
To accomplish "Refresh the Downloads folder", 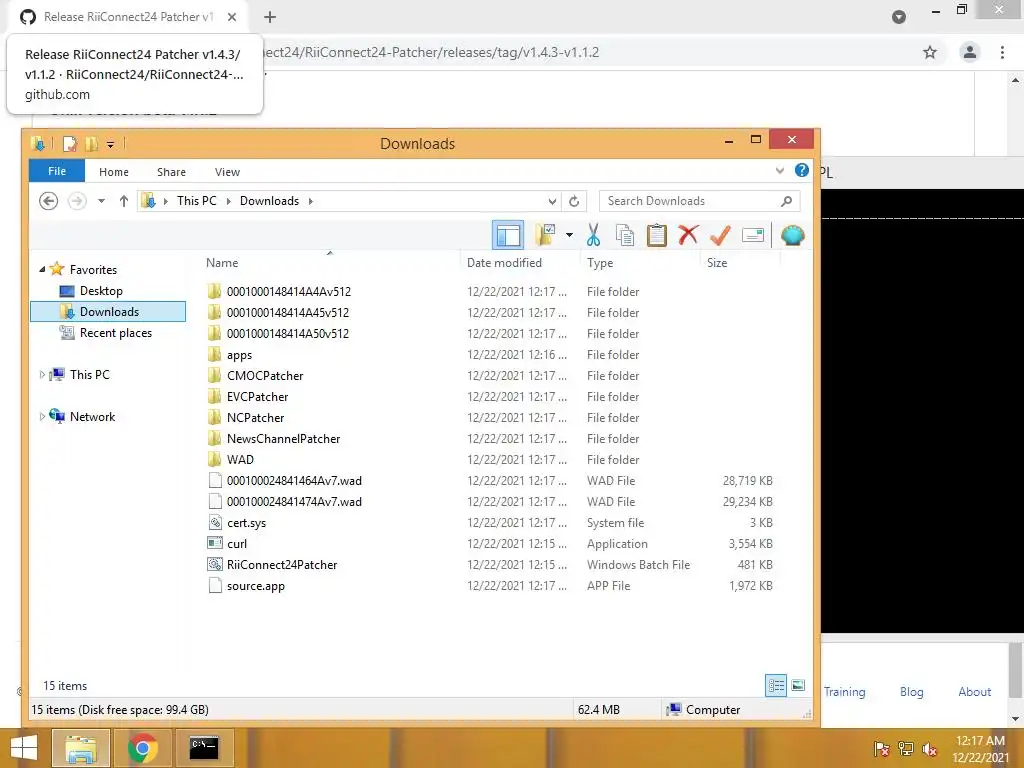I will coord(574,201).
